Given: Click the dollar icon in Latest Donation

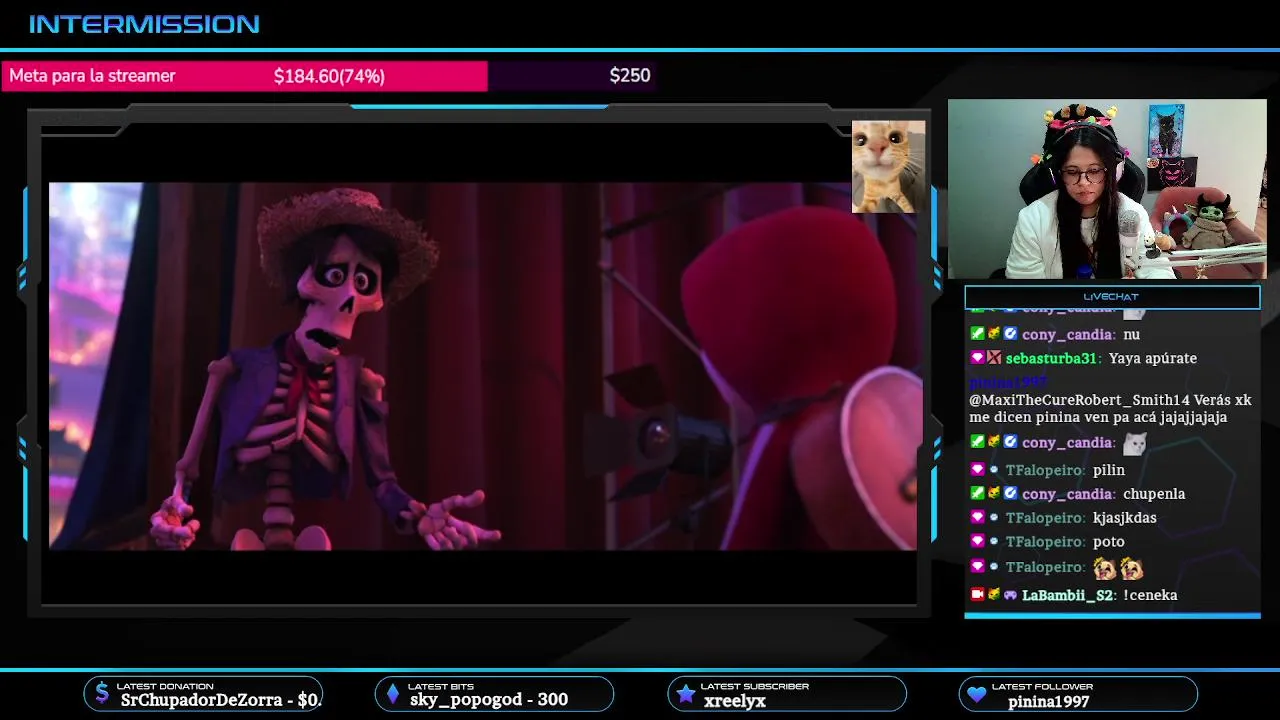Looking at the screenshot, I should (102, 693).
